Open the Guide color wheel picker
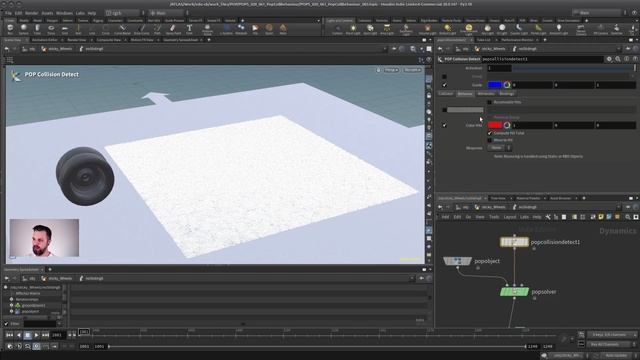The height and width of the screenshot is (360, 640). click(x=507, y=85)
